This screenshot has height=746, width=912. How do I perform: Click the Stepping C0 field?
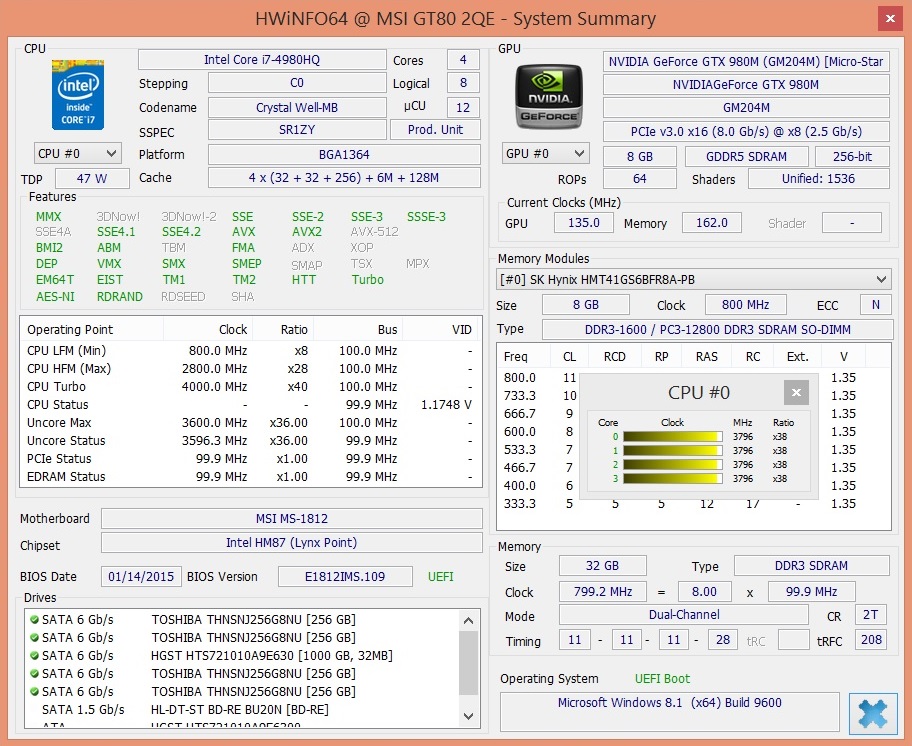click(297, 83)
